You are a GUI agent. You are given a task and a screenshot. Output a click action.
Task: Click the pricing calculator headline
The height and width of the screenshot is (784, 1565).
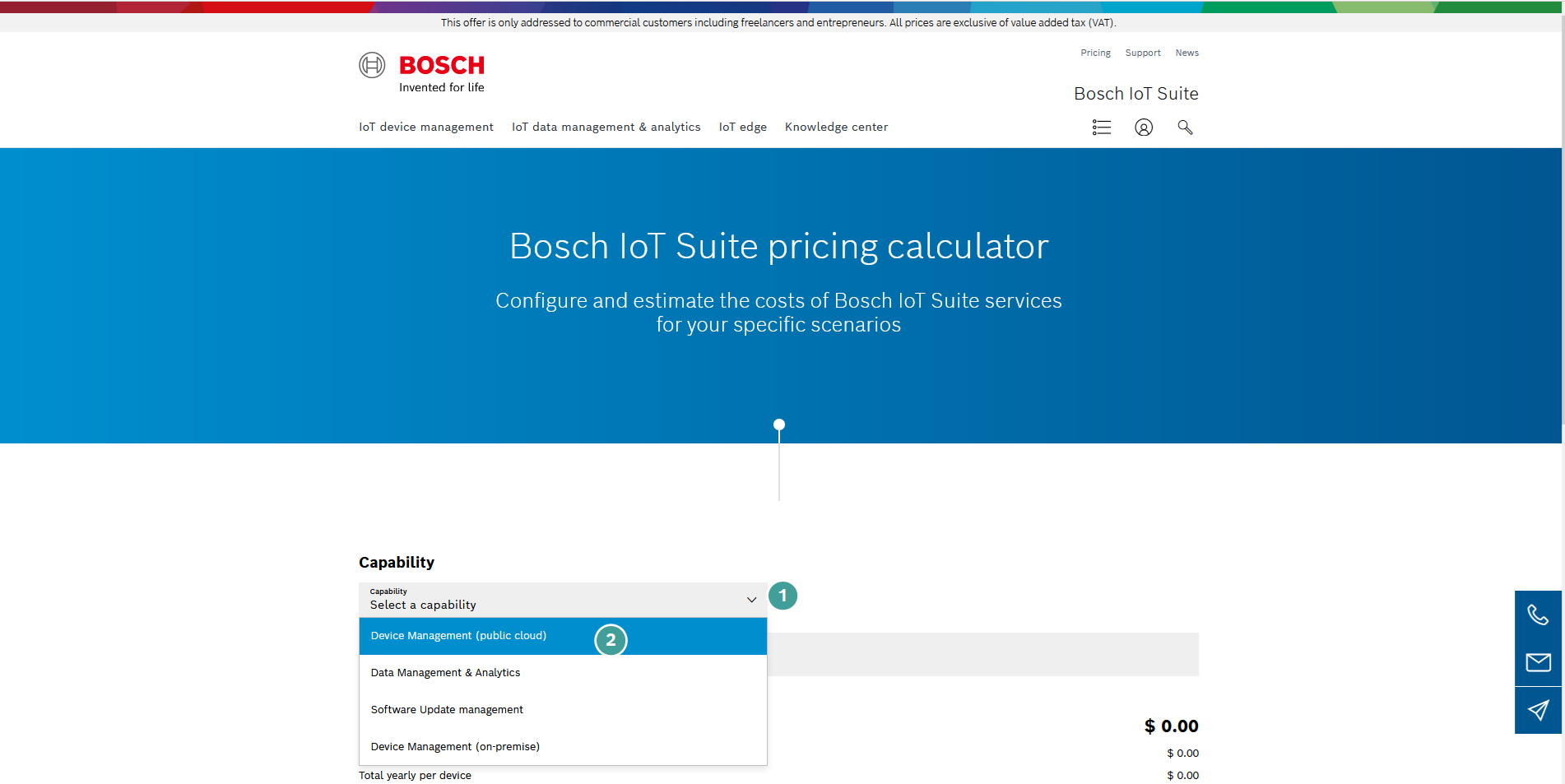coord(778,246)
